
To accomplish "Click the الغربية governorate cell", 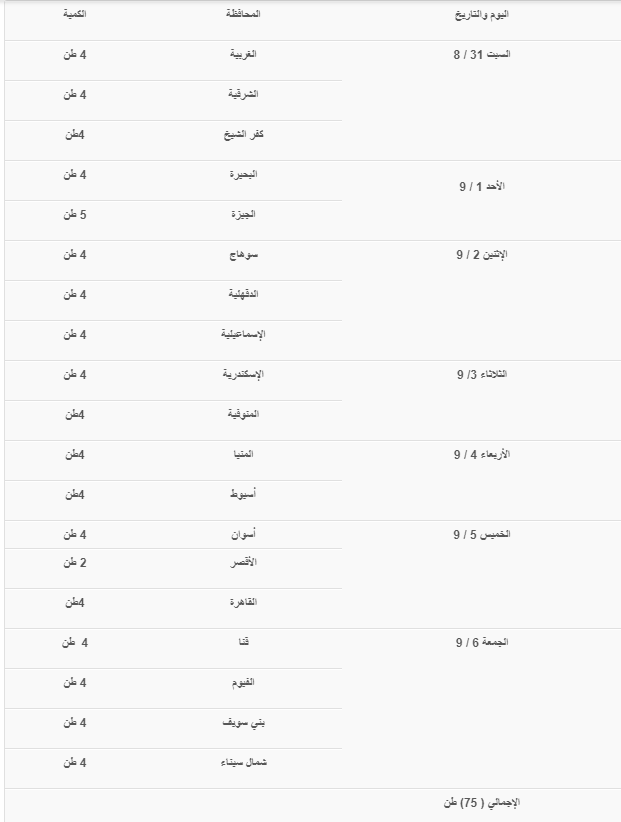I will [244, 55].
